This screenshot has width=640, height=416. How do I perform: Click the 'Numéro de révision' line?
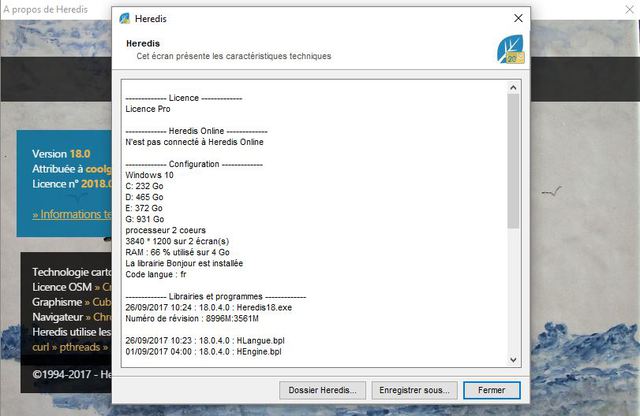pos(192,318)
